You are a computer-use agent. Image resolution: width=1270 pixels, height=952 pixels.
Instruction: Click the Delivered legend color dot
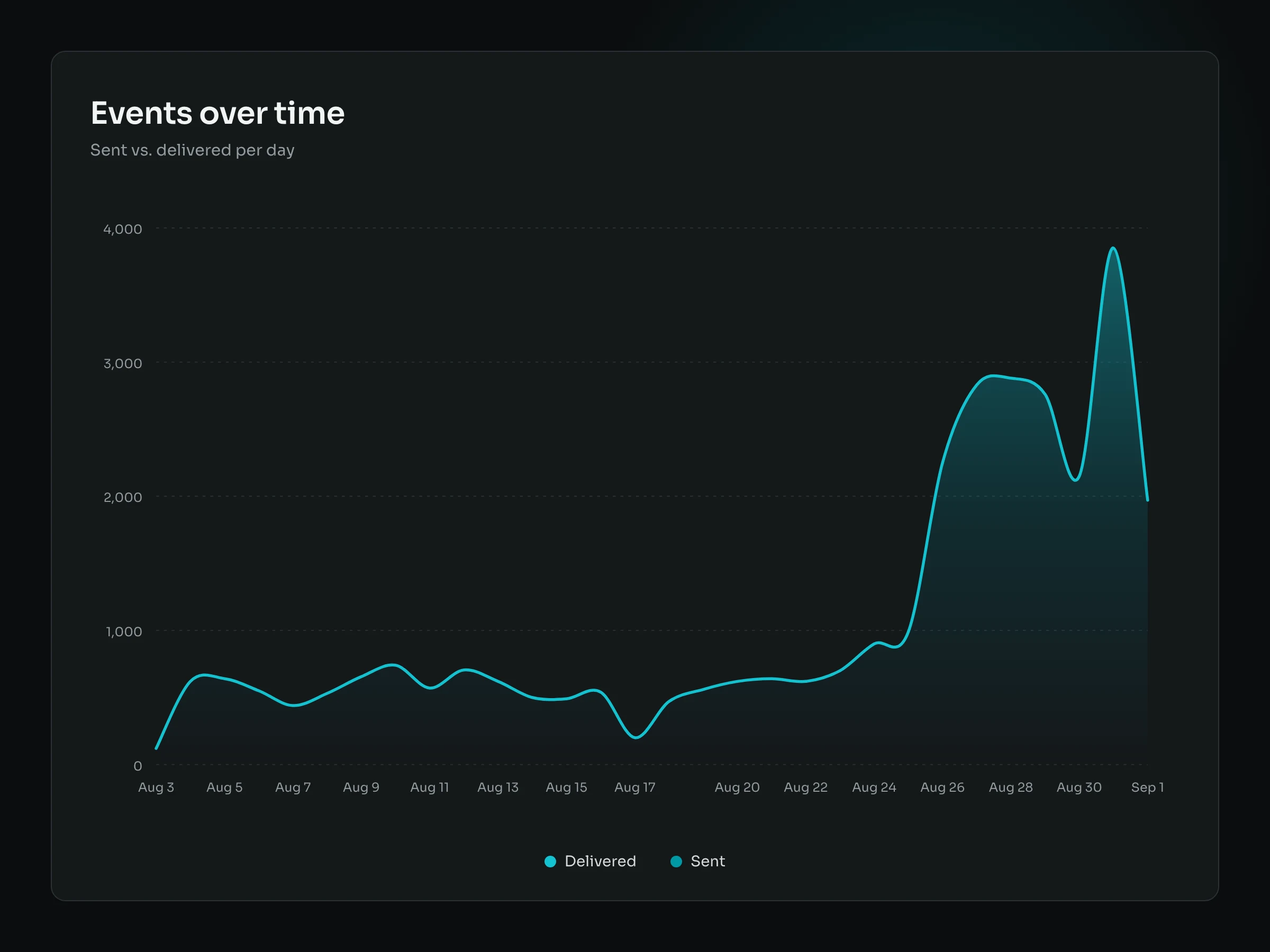[x=550, y=862]
